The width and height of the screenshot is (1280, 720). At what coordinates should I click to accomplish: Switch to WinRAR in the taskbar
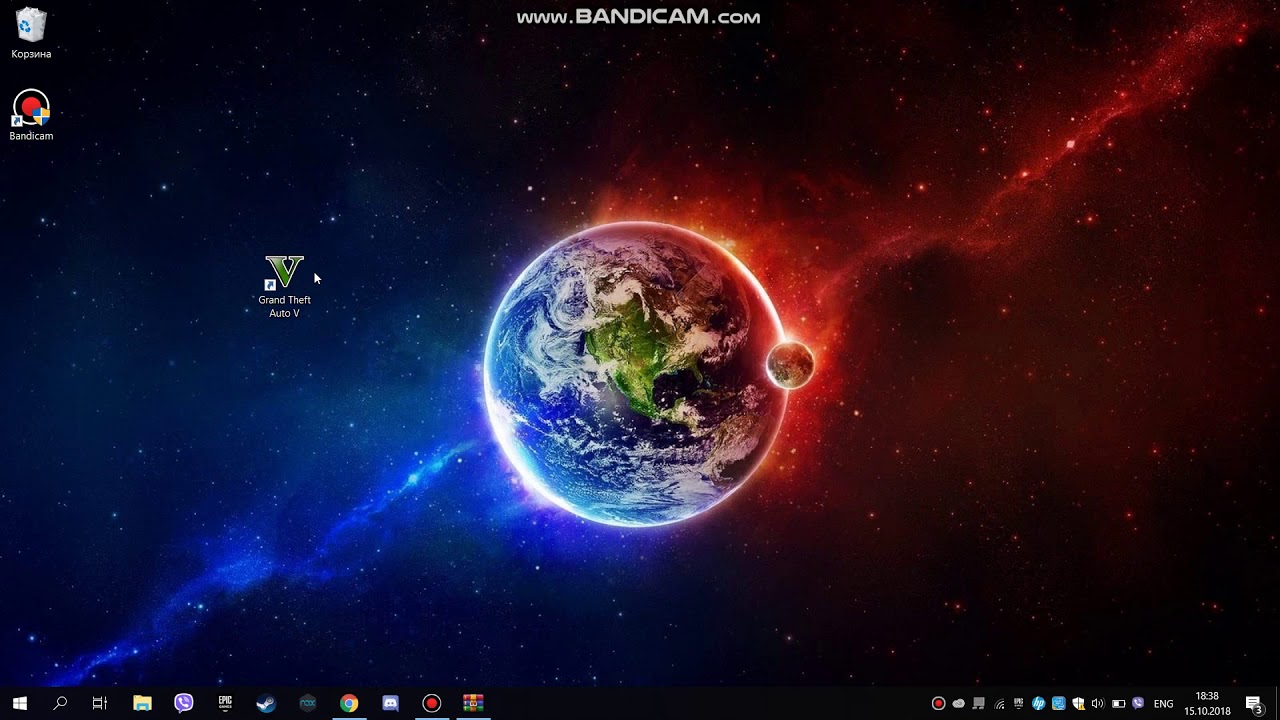pos(473,703)
